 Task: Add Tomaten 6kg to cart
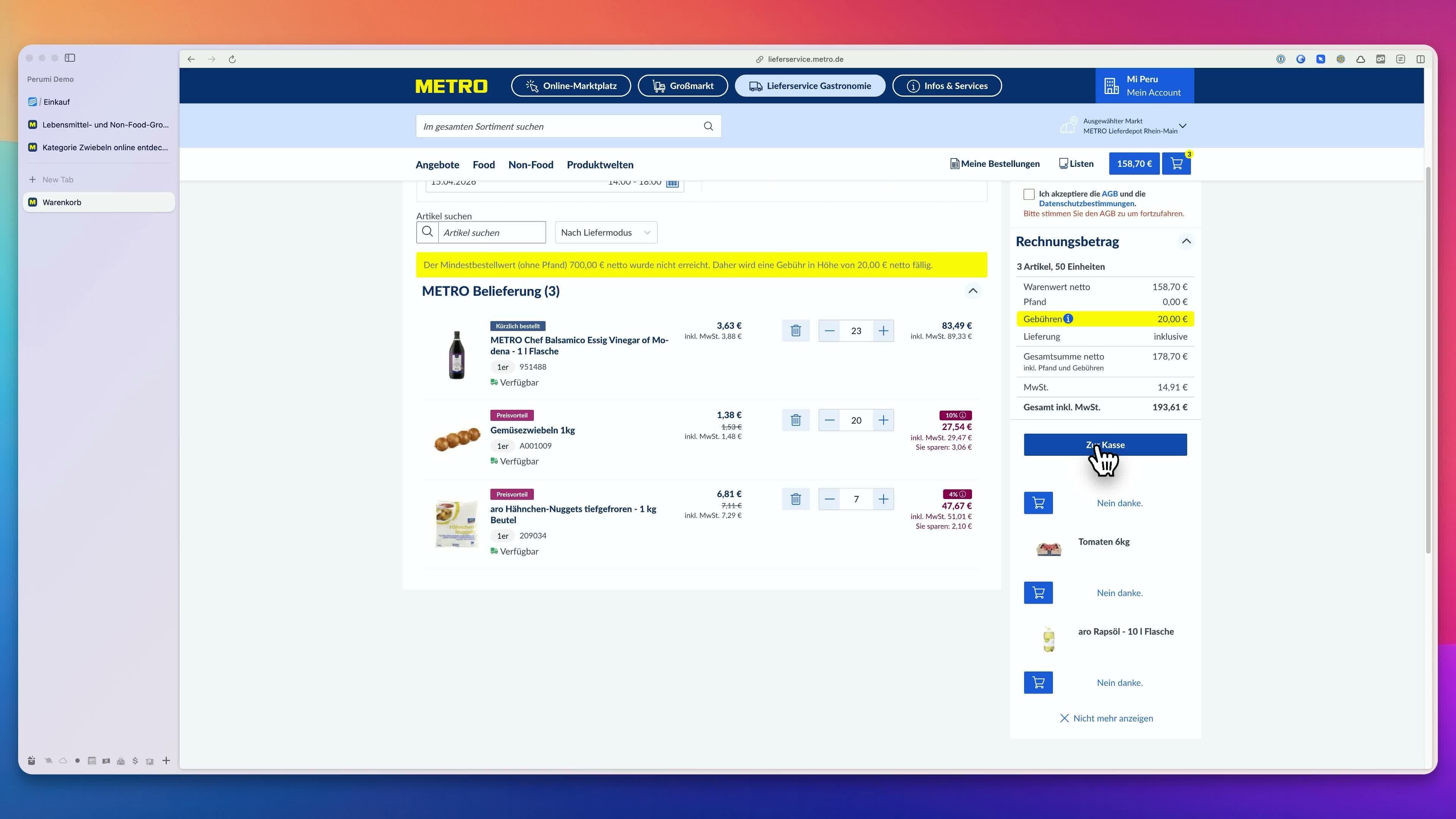(1038, 593)
